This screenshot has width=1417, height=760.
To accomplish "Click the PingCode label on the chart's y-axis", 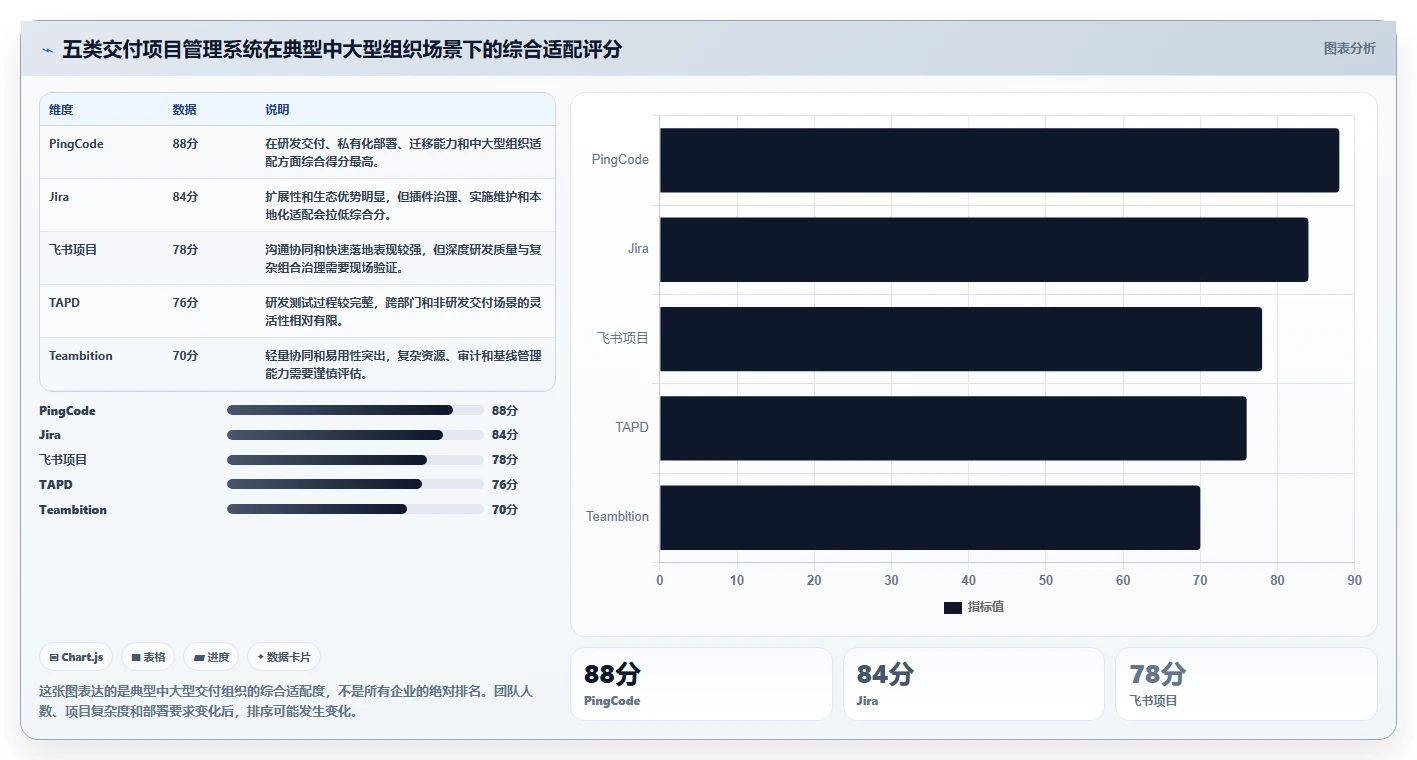I will [620, 160].
